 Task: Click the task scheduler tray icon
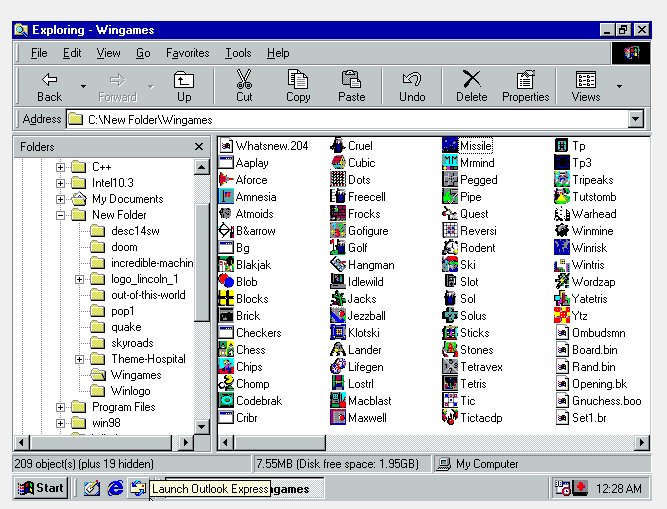(x=563, y=488)
